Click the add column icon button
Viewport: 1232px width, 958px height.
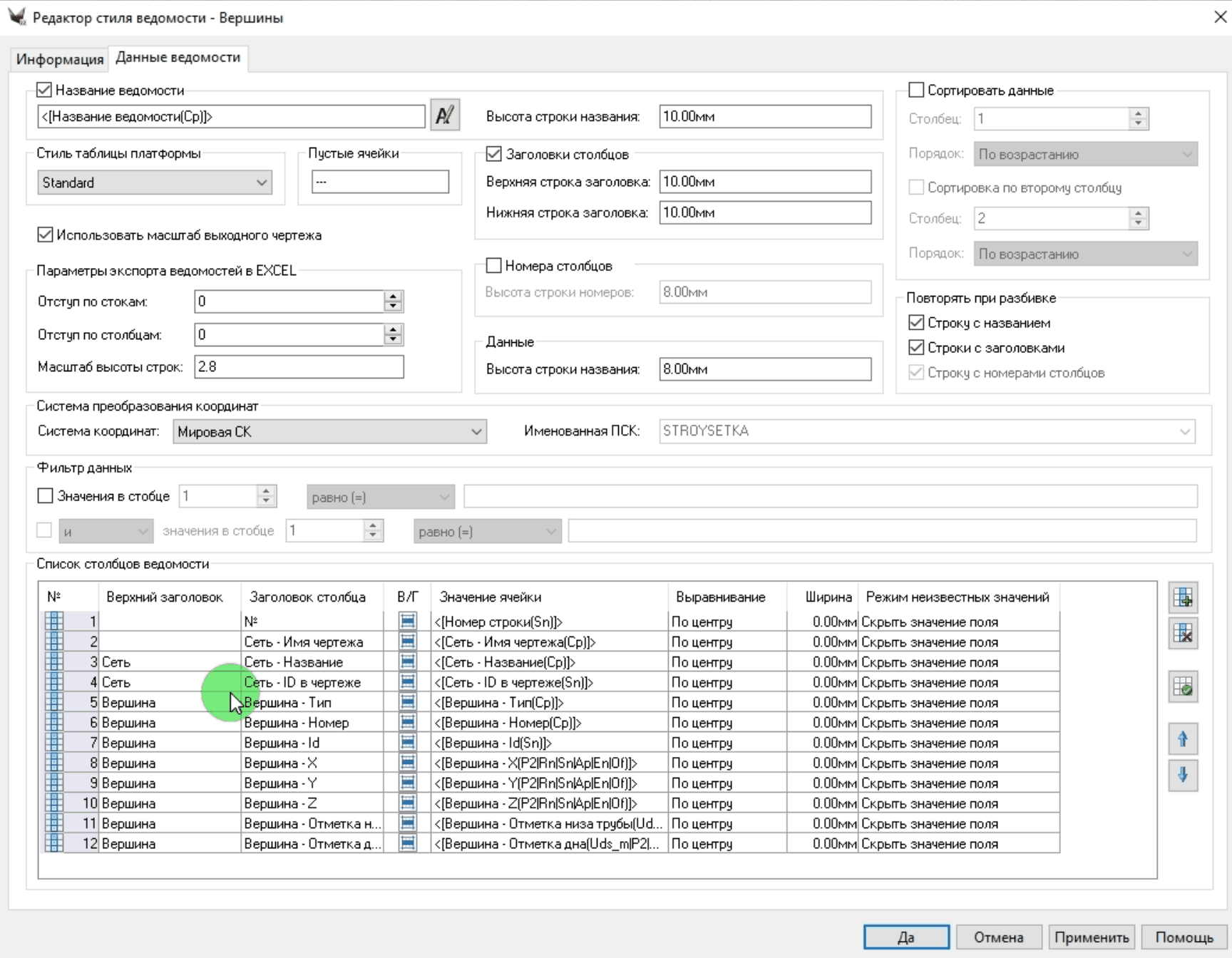click(x=1183, y=598)
